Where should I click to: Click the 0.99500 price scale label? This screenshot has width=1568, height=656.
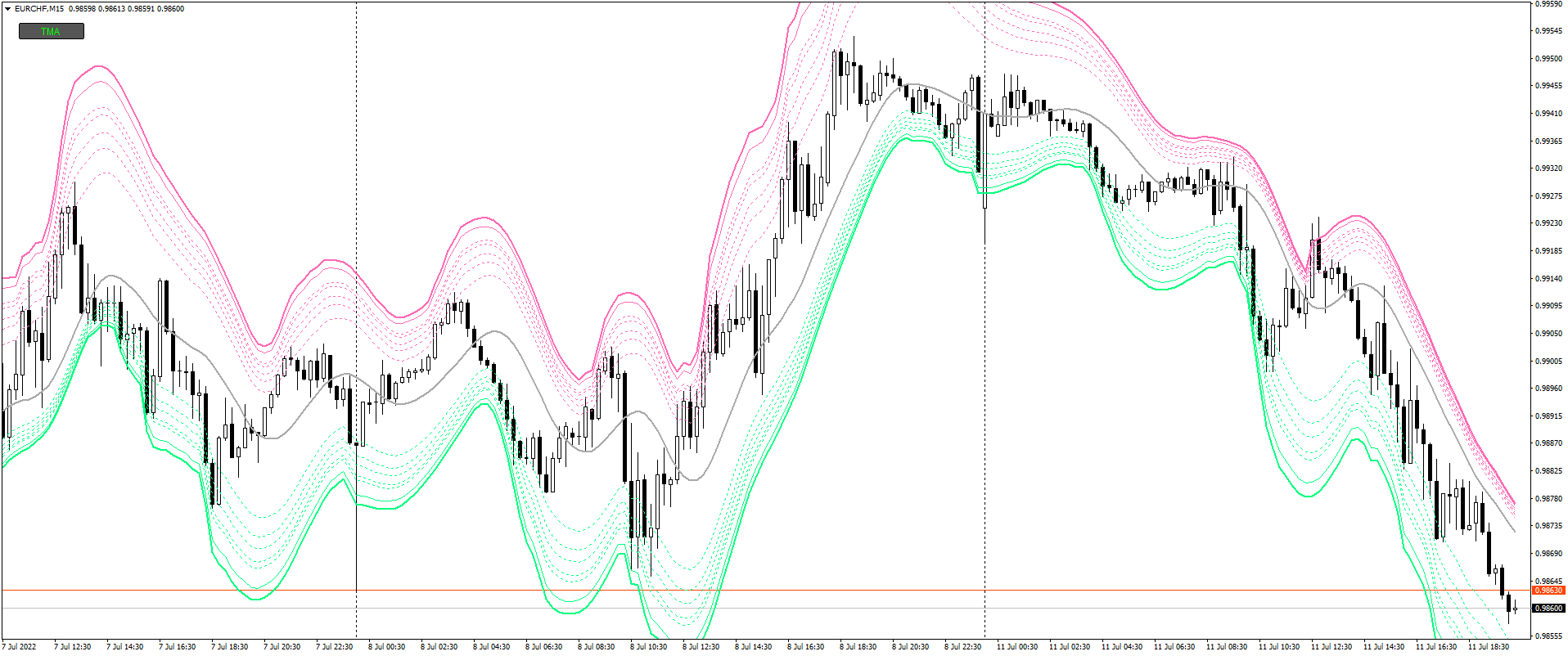click(1548, 59)
